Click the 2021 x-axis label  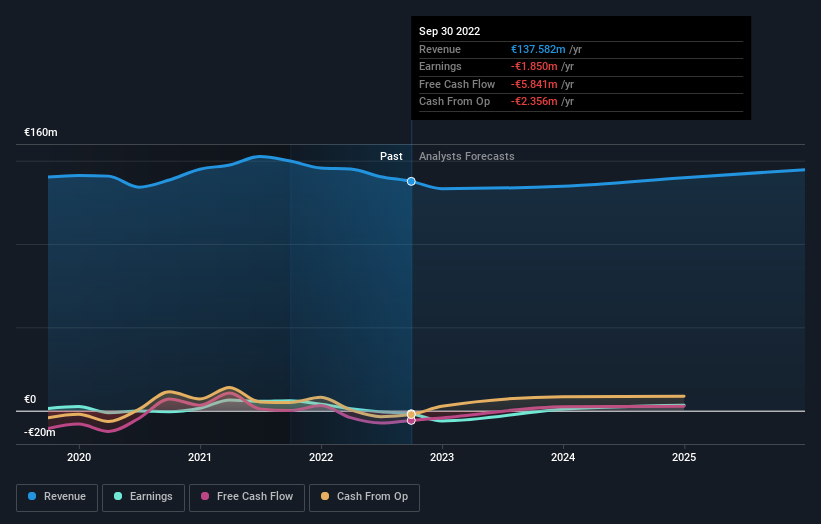click(200, 458)
